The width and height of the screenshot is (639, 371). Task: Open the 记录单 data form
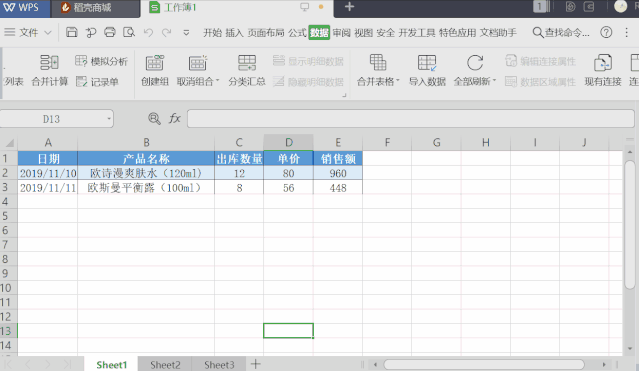click(97, 82)
